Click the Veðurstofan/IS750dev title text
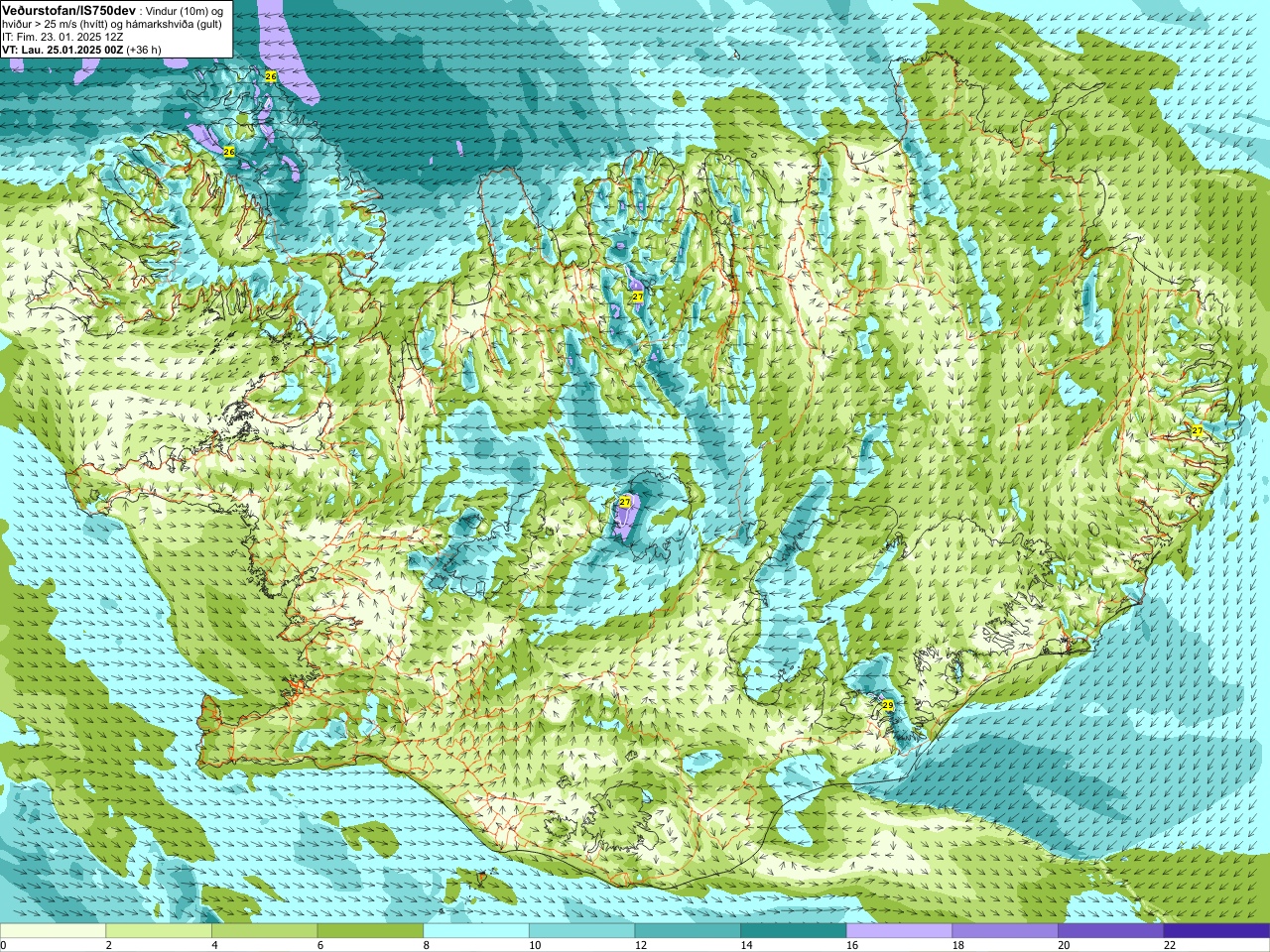Screen dimensions: 1270x952 (x=68, y=10)
